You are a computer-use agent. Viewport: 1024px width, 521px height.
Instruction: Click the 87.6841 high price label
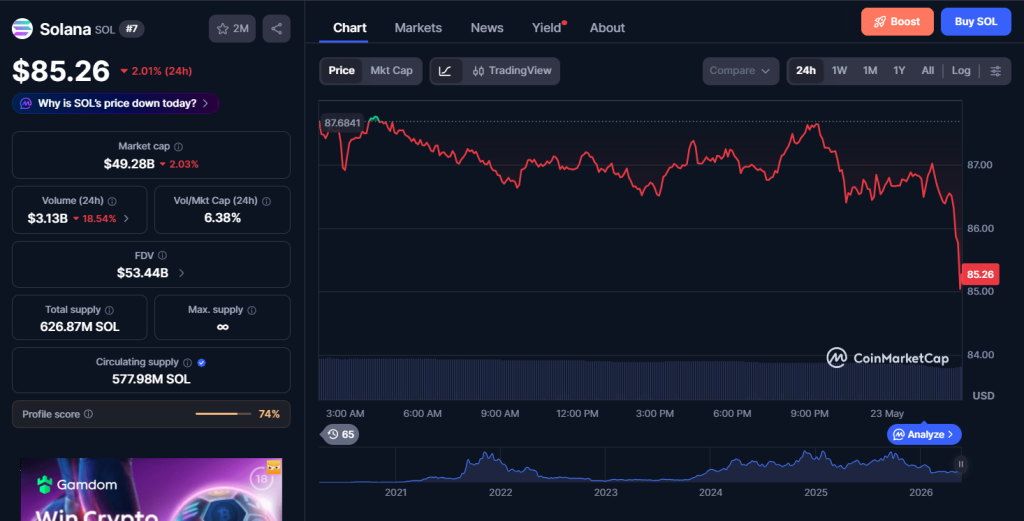342,123
